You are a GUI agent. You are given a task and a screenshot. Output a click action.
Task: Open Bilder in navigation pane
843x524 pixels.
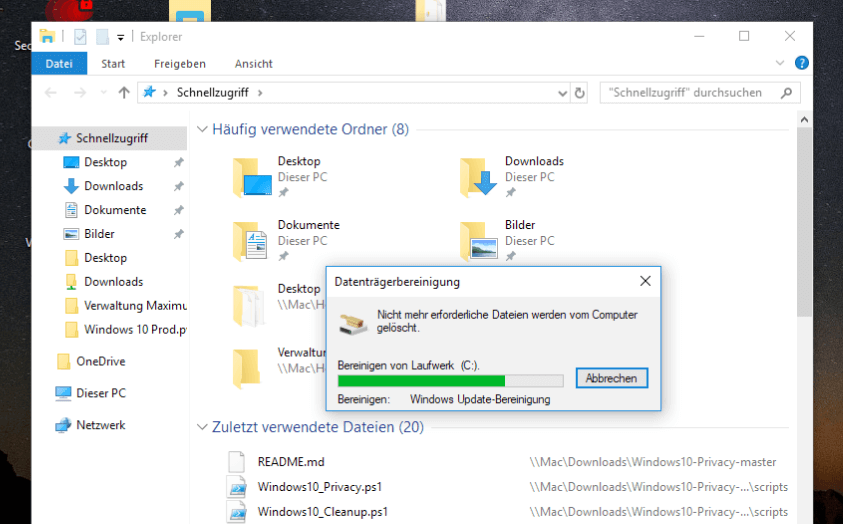coord(99,234)
